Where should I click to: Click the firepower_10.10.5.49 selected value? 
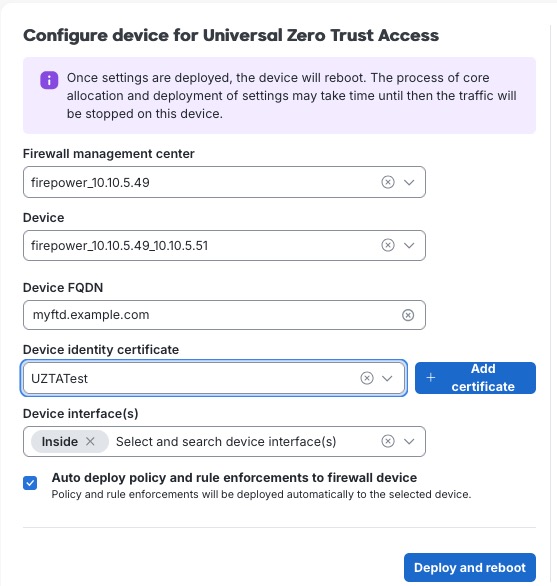click(x=90, y=182)
